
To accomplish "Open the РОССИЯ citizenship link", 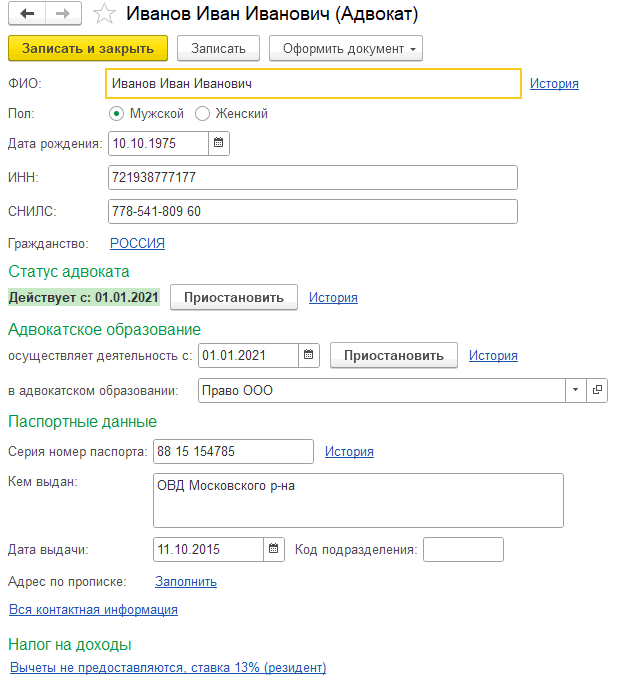I will coord(137,243).
